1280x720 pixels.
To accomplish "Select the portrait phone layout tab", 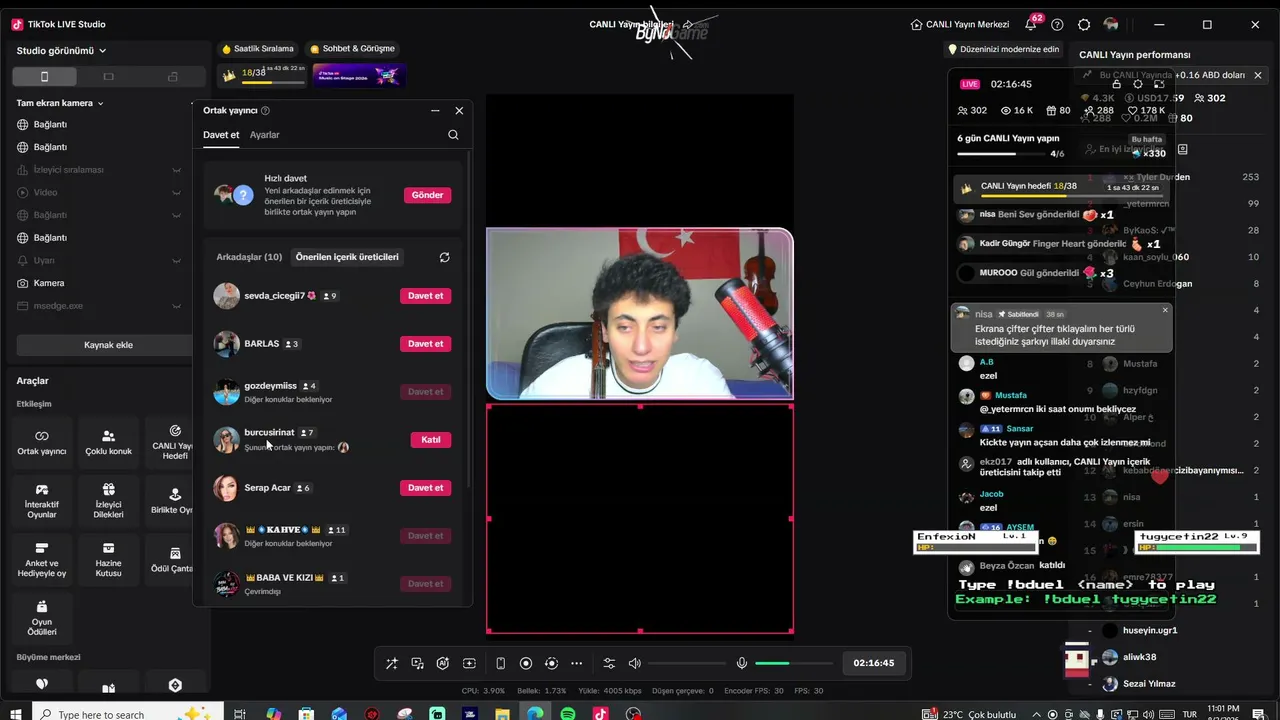I will coord(44,77).
